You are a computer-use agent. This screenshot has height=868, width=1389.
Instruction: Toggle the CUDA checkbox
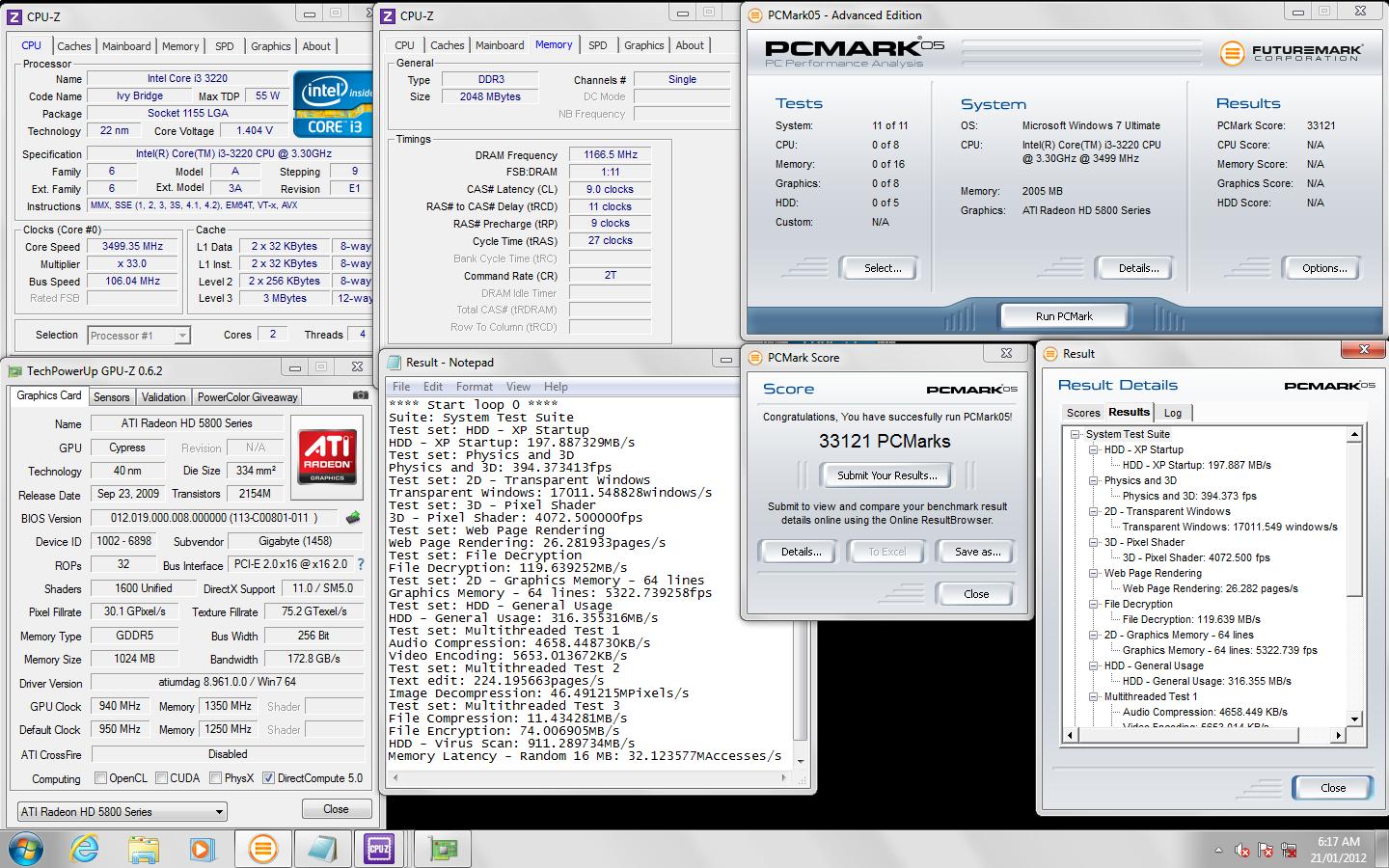[162, 778]
